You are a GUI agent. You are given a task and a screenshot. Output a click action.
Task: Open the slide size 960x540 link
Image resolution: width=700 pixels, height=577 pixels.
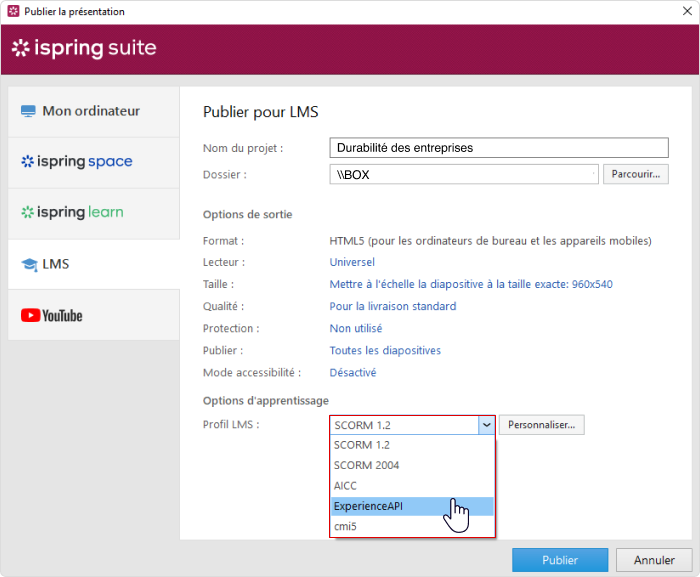(471, 284)
